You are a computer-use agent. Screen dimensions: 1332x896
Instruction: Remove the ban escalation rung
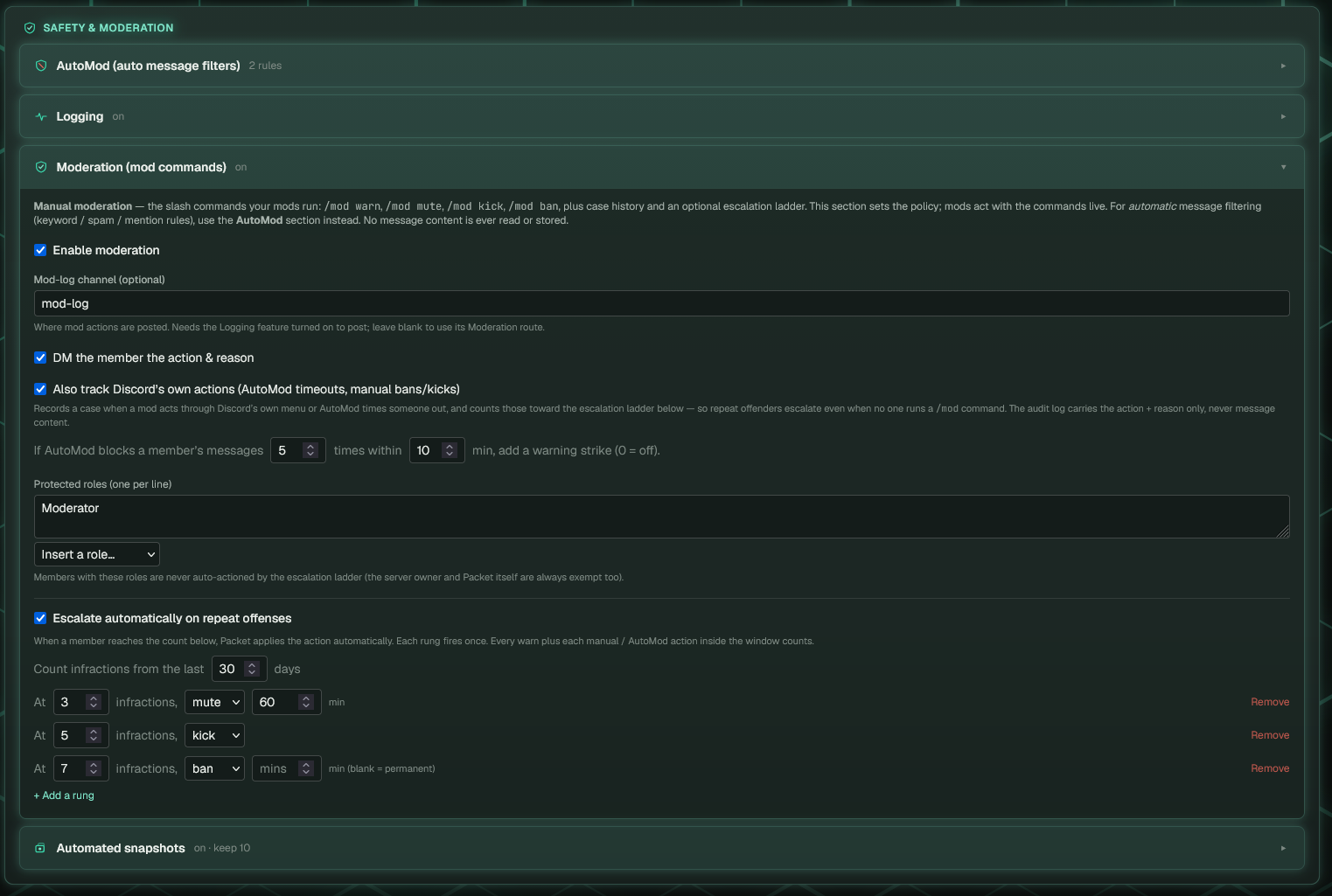1270,768
